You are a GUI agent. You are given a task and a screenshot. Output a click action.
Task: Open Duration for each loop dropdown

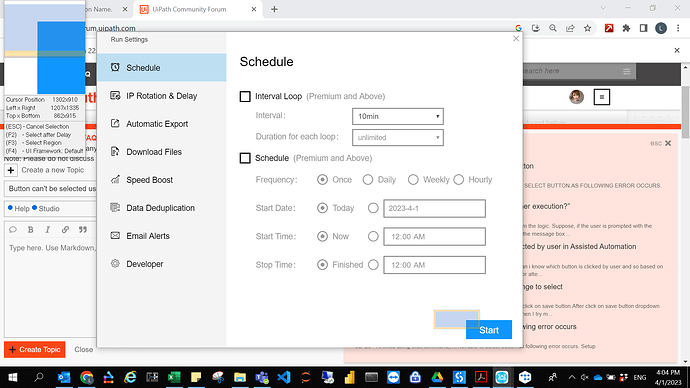(398, 137)
